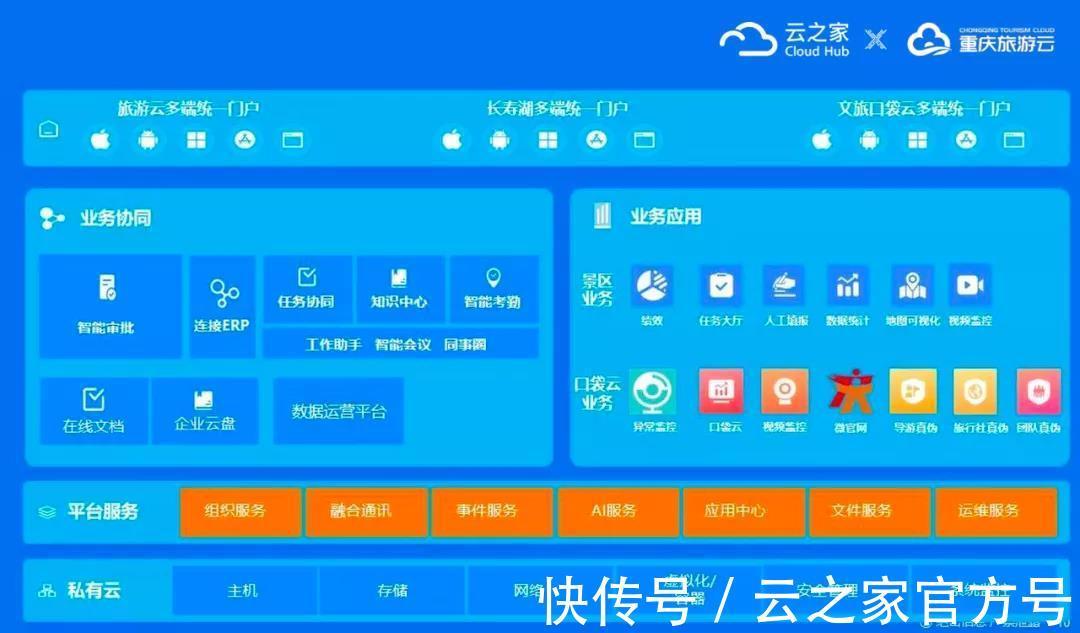This screenshot has height=633, width=1080.
Task: Click the 同事圈 label
Action: (x=465, y=344)
